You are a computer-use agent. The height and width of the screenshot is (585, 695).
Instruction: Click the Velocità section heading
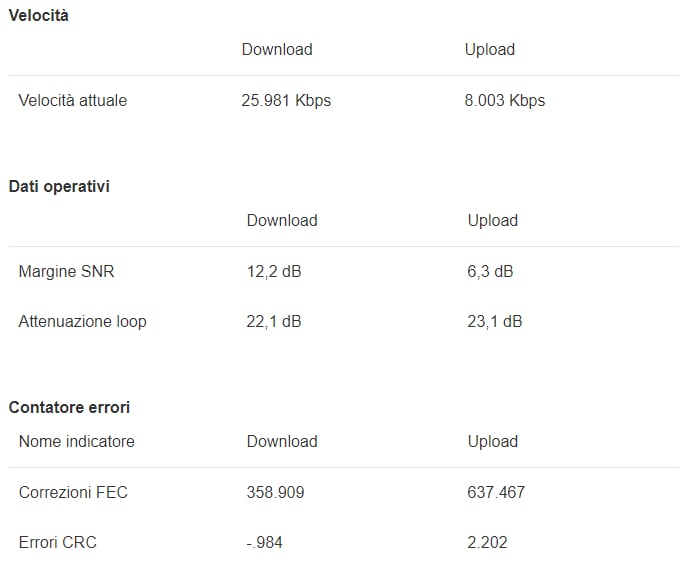[x=39, y=16]
